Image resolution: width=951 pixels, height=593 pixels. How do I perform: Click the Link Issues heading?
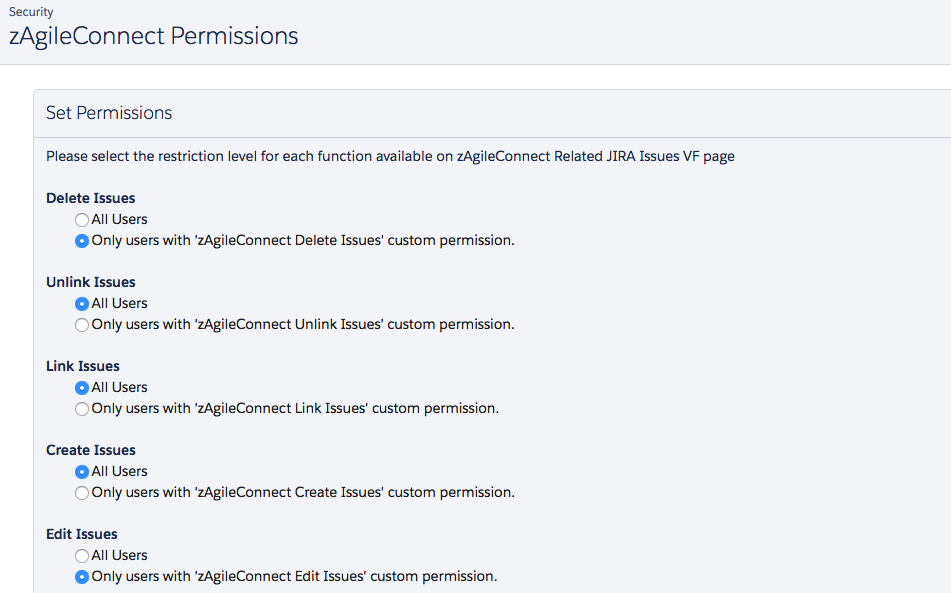click(x=82, y=366)
